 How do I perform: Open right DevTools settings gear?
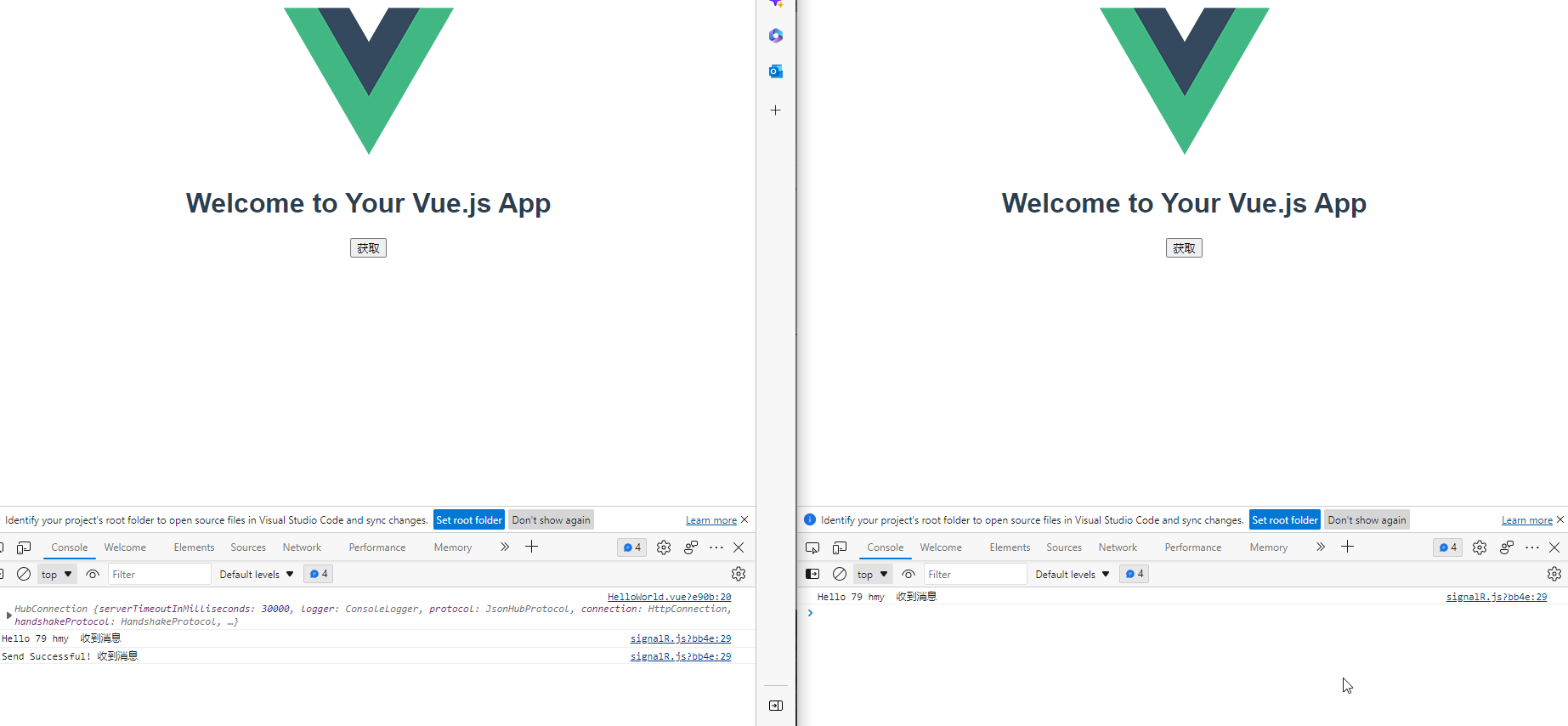(x=1480, y=547)
